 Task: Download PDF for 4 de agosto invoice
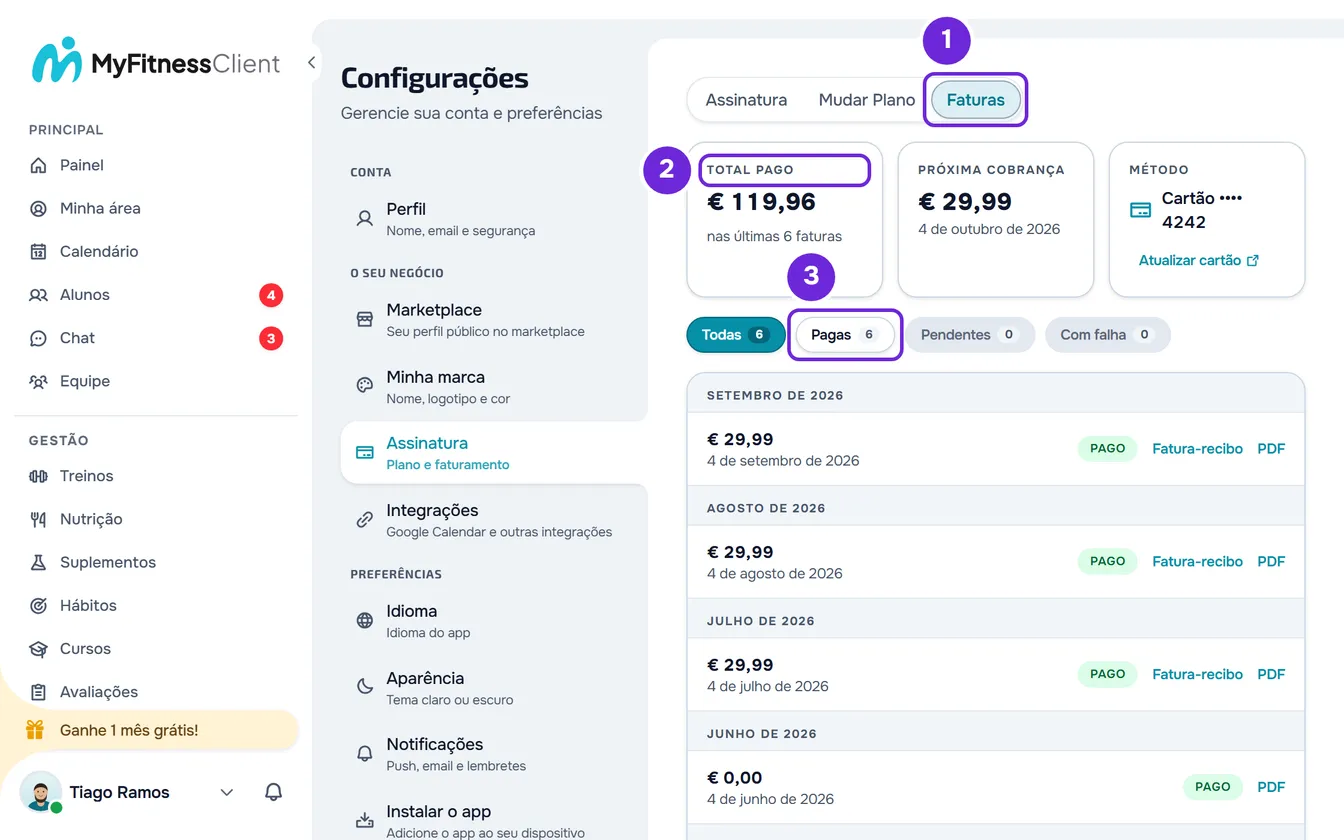[x=1271, y=562]
